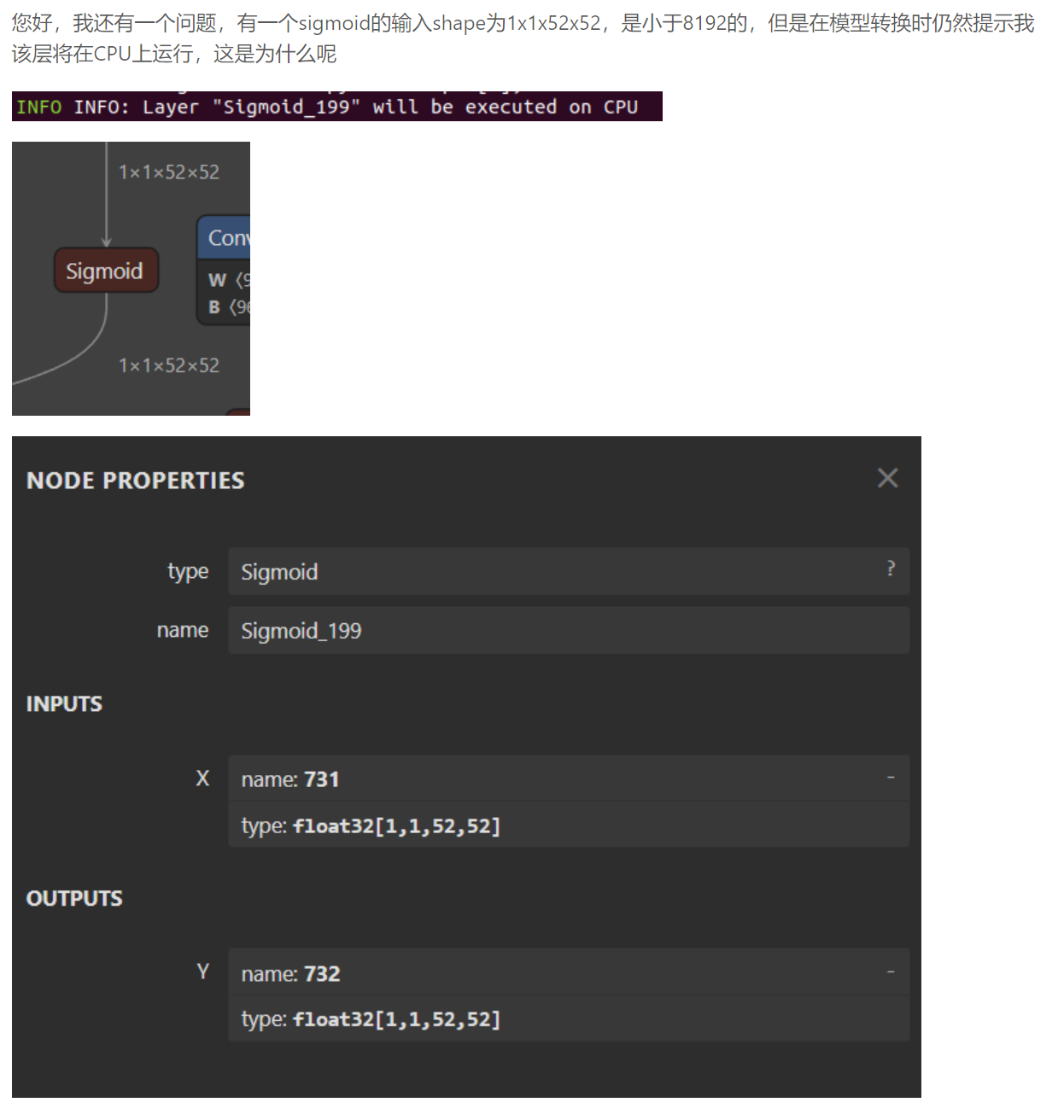This screenshot has width=1064, height=1120.
Task: Click the OUTPUTS section header
Action: pyautogui.click(x=74, y=899)
